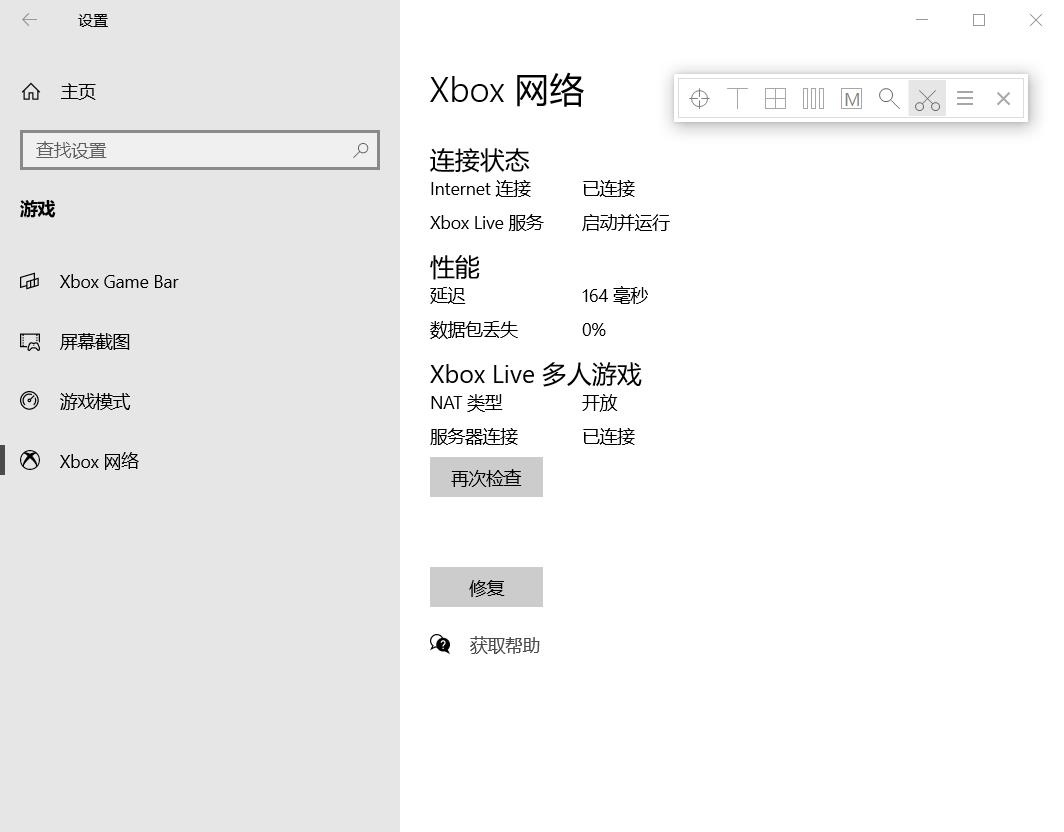The width and height of the screenshot is (1064, 832).
Task: Click the Xbox Live 多人游戏 section heading
Action: click(535, 375)
